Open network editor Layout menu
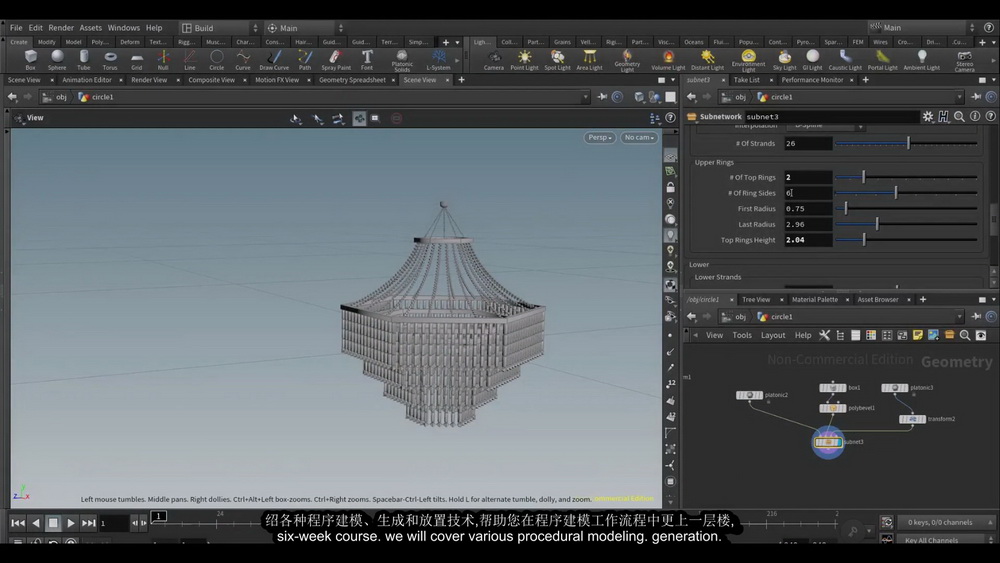 coord(773,335)
